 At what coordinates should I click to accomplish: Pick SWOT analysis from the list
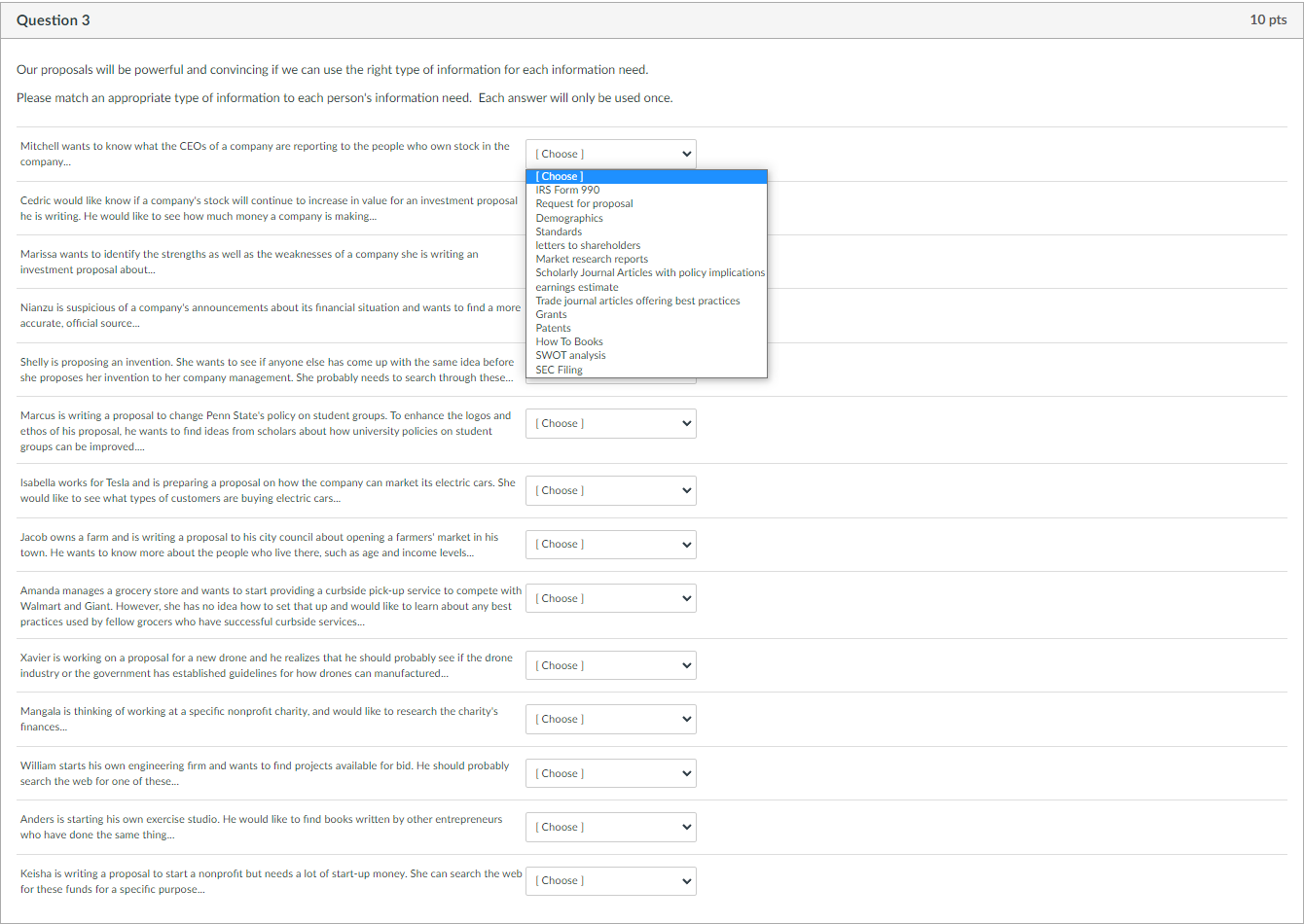click(646, 355)
